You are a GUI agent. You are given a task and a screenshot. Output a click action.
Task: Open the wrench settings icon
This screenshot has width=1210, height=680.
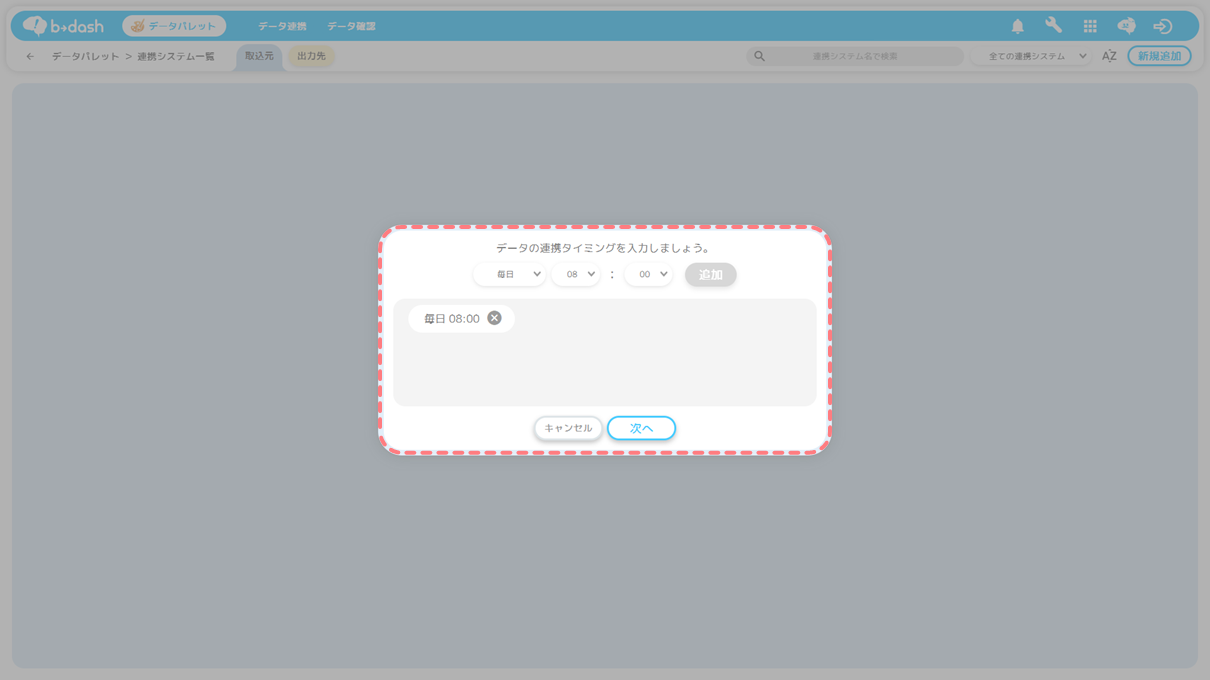[1053, 26]
